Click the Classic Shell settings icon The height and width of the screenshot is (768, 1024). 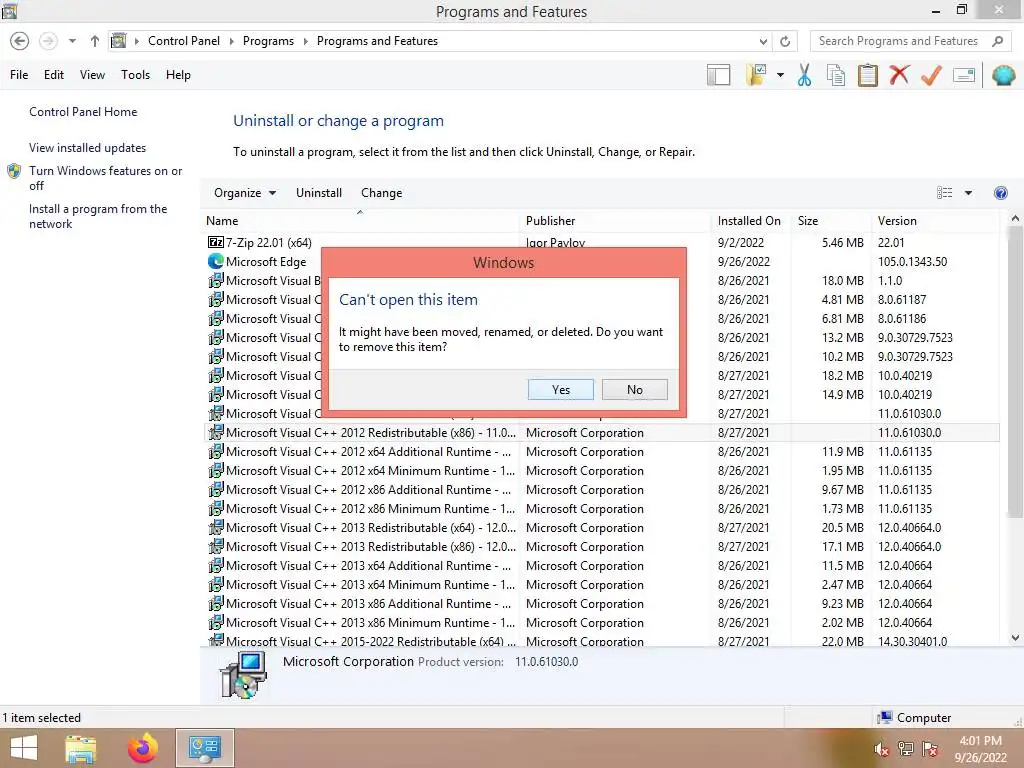(1004, 75)
